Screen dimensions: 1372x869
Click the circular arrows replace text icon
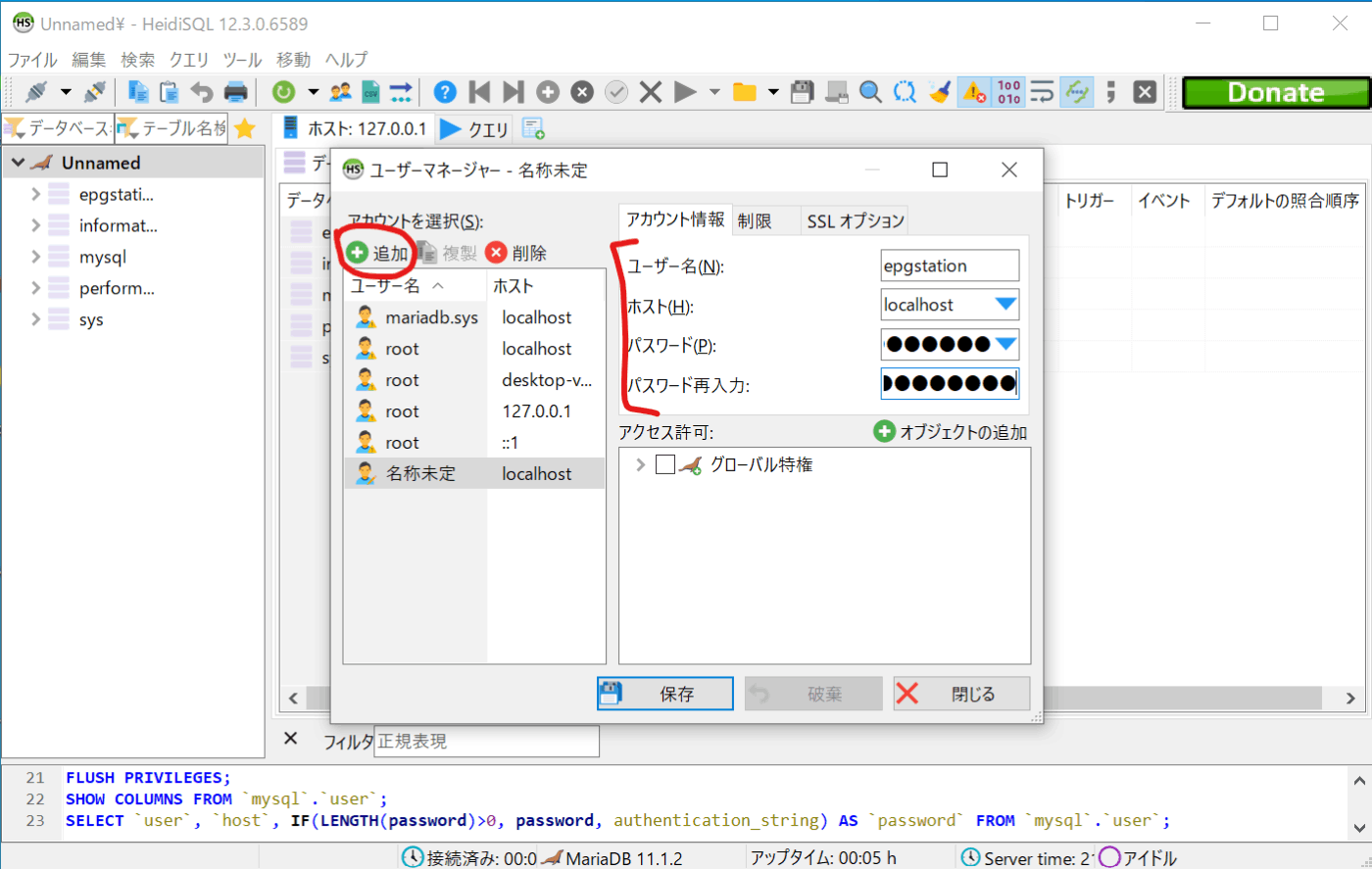click(905, 92)
